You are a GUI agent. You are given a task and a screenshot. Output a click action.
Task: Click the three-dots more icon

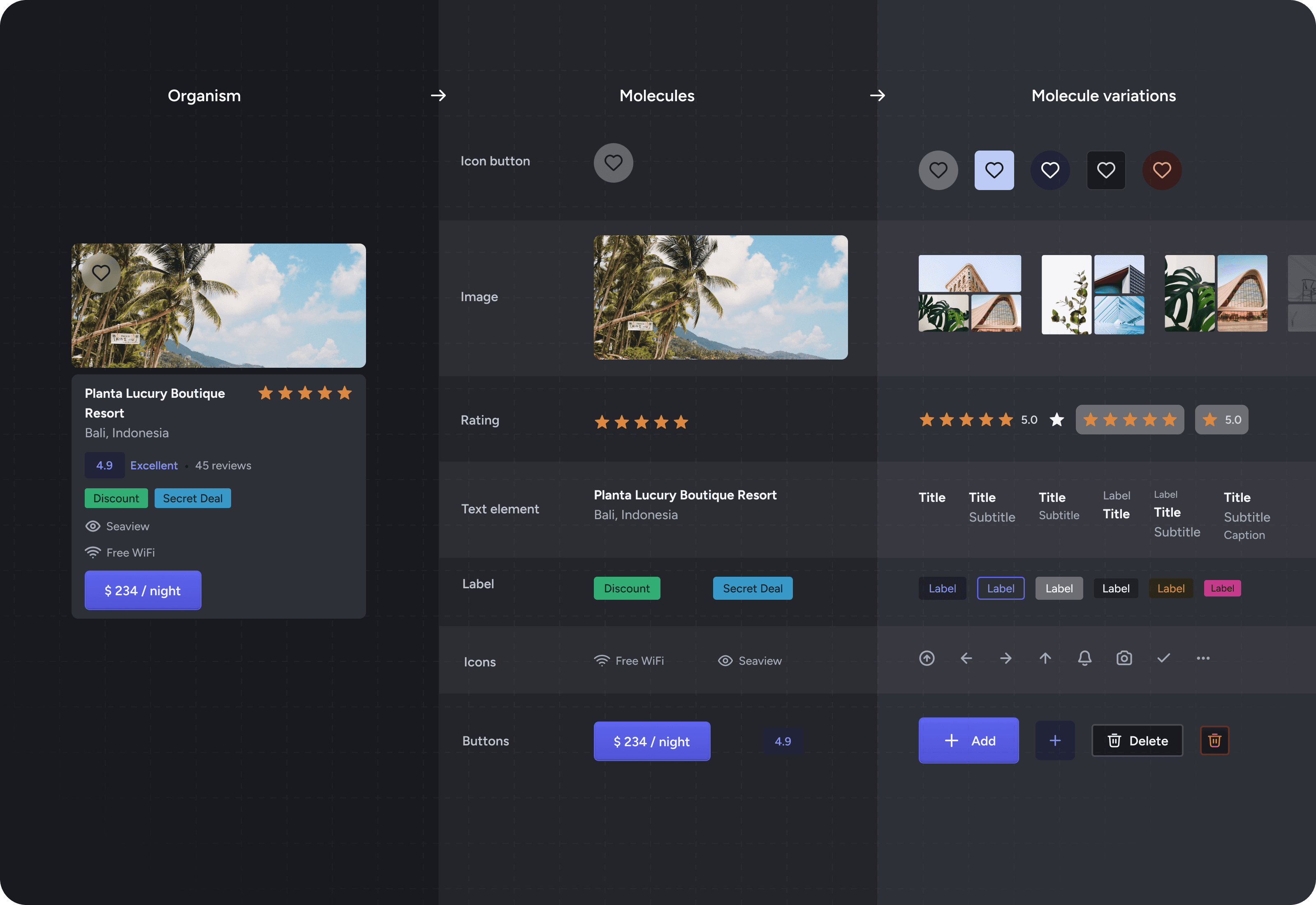click(x=1202, y=658)
